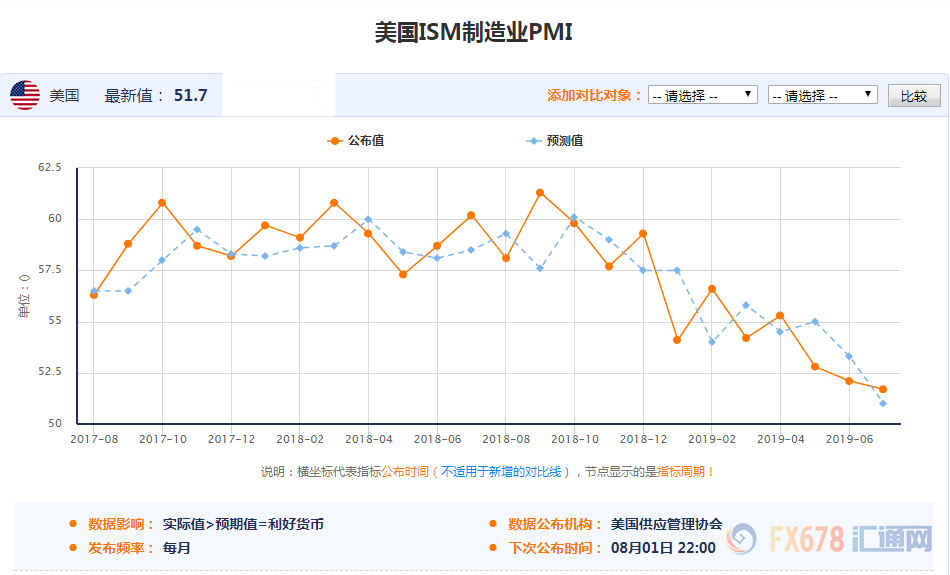Click the orange 公布时间 text in note
Screen dimensions: 950x575
click(x=405, y=471)
